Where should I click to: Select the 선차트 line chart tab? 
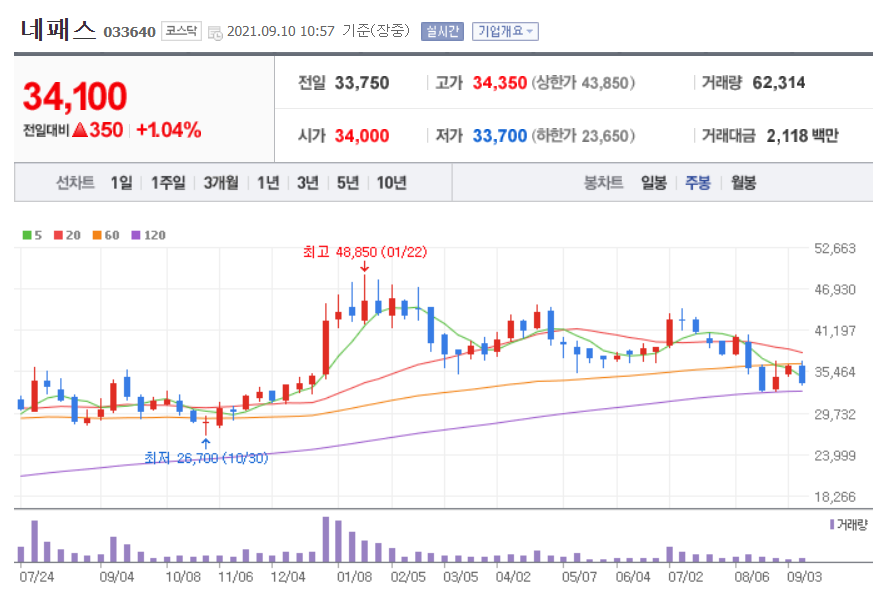point(74,184)
